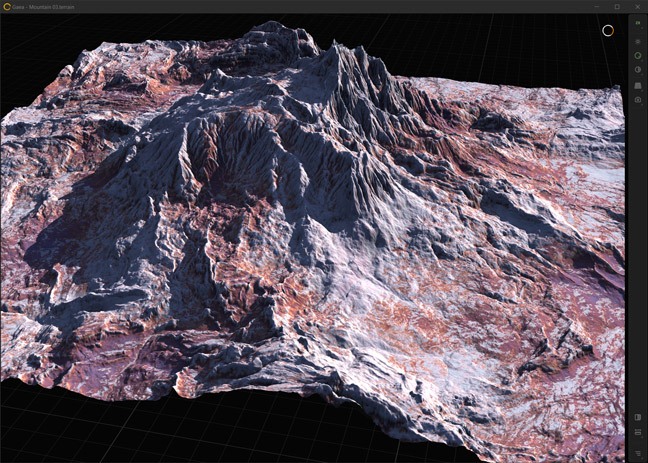Click the trapezoid terrain plane icon
The width and height of the screenshot is (648, 463).
(x=638, y=85)
